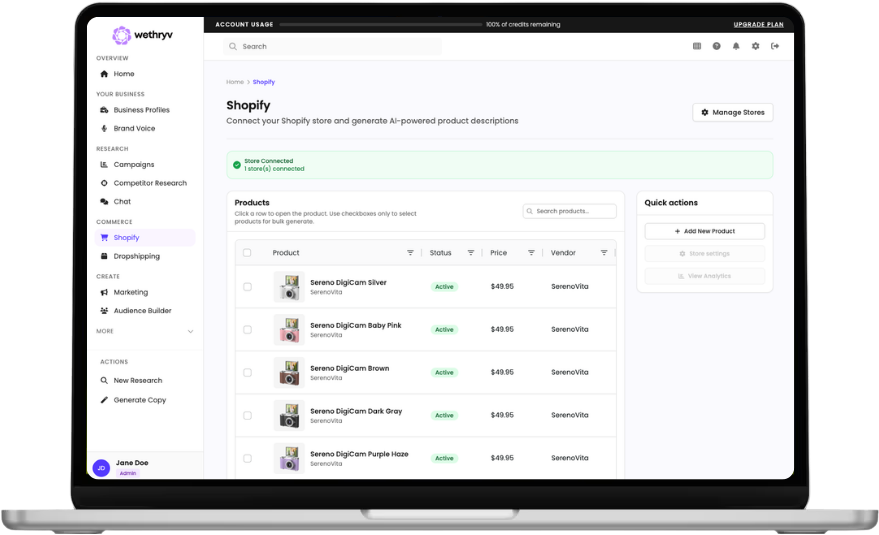Click SerenoVita vendor for DigiCam Dark Gray

[x=570, y=415]
